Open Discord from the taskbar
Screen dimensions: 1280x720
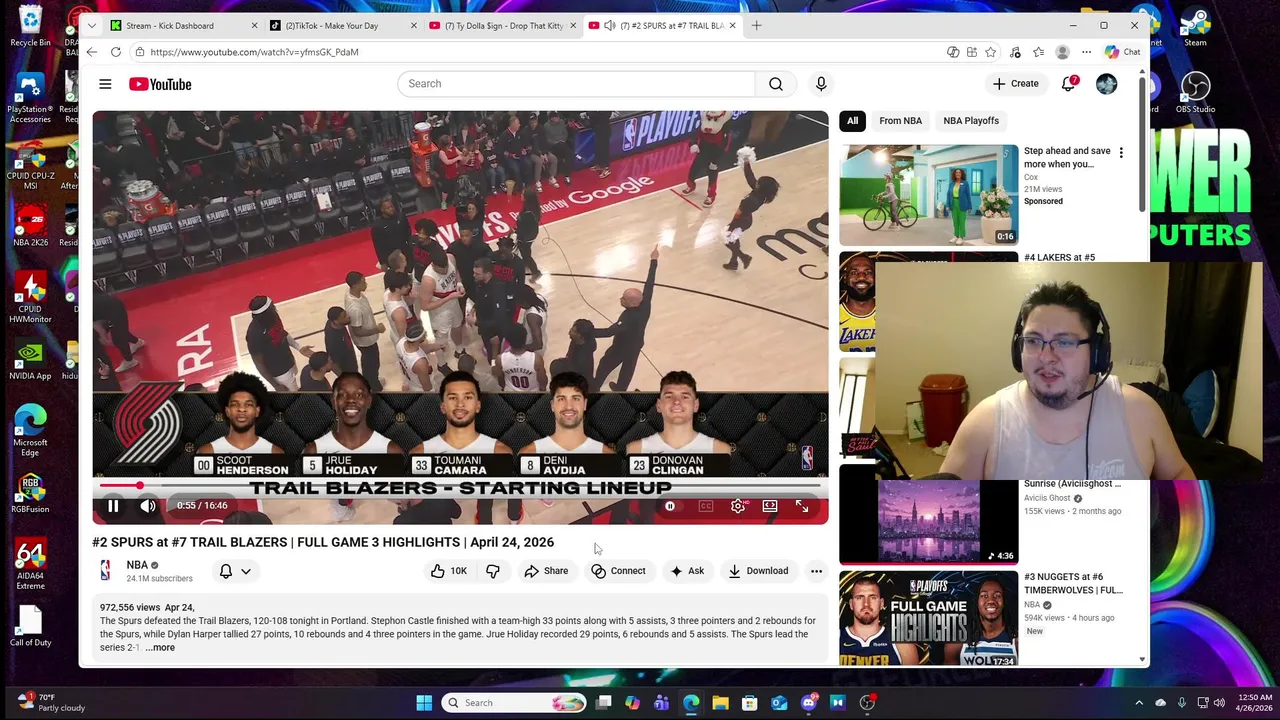(x=808, y=703)
